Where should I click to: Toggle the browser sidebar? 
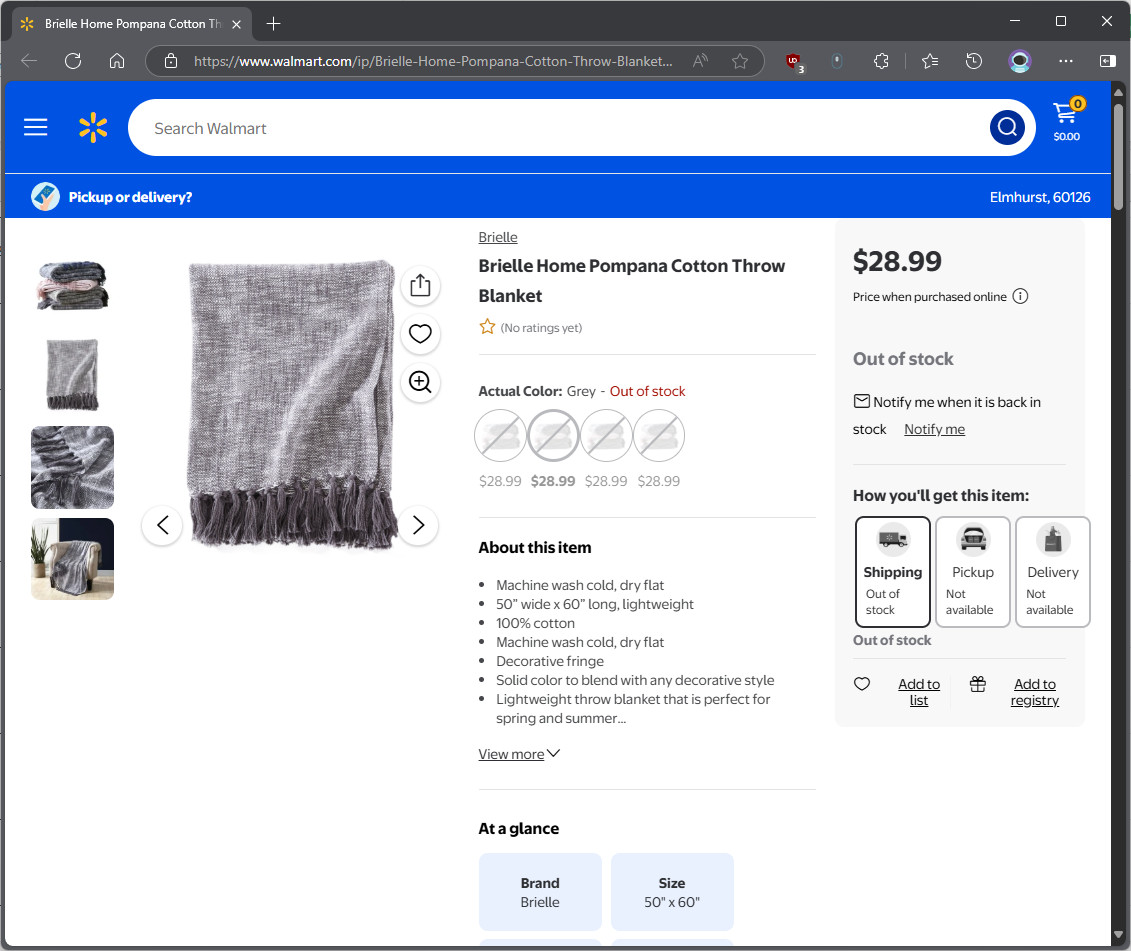(x=1107, y=61)
